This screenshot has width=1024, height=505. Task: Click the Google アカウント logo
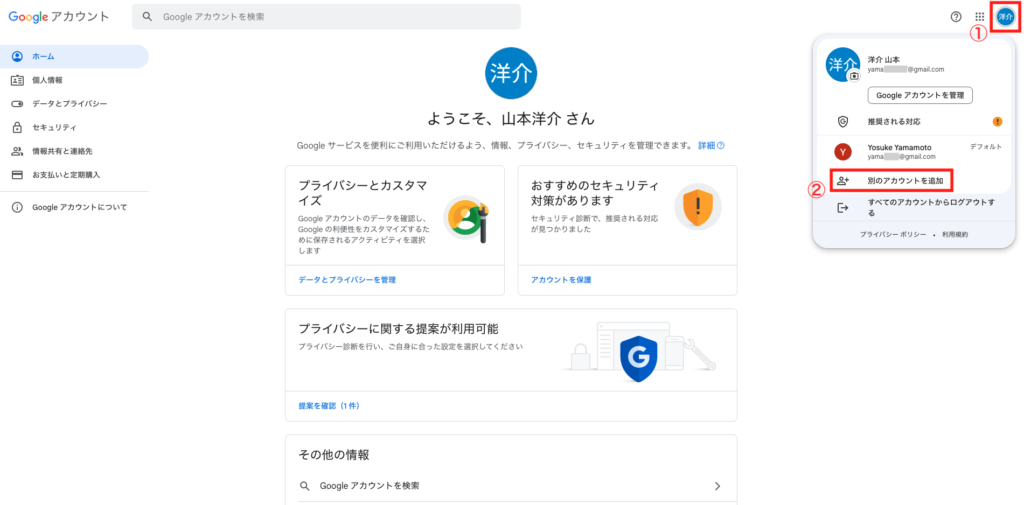point(59,17)
